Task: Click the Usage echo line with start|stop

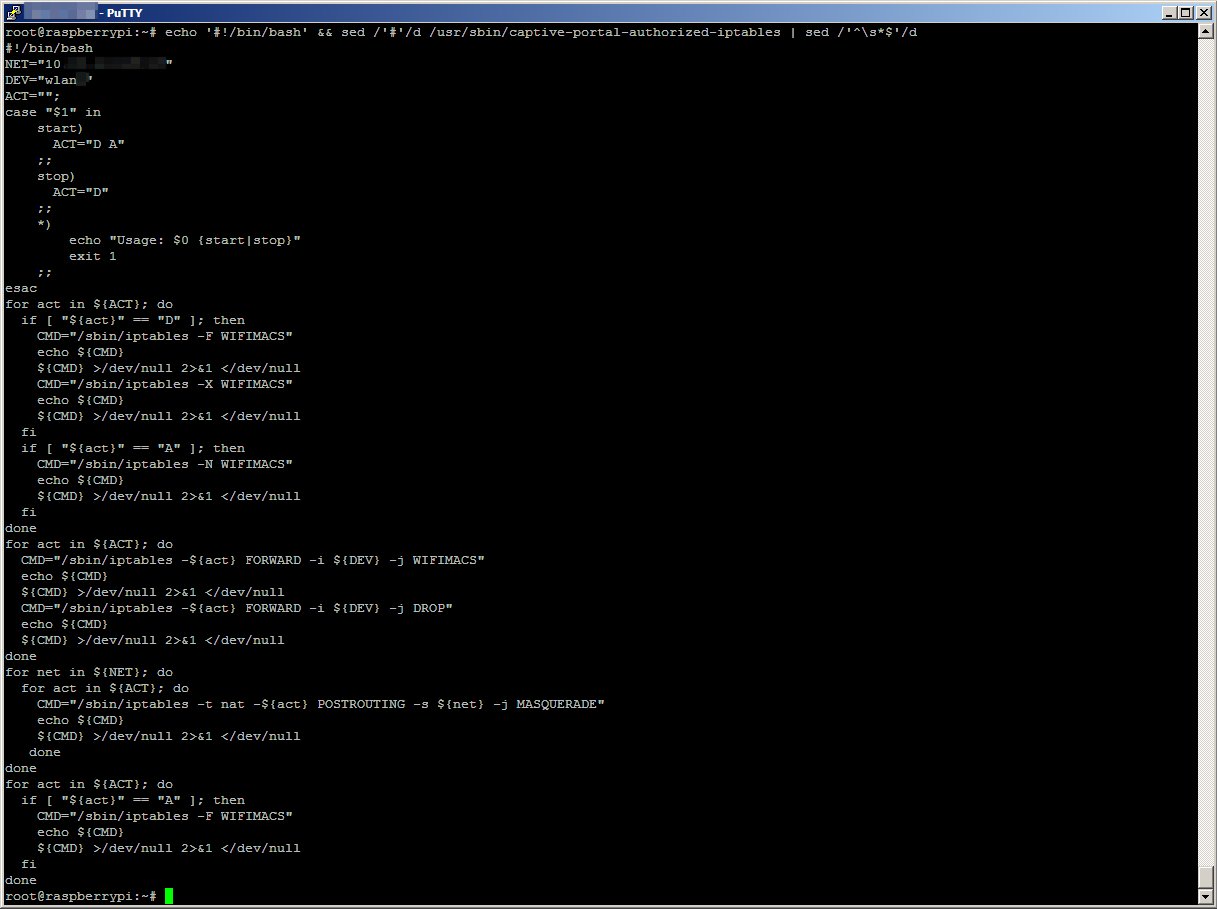Action: (x=185, y=240)
